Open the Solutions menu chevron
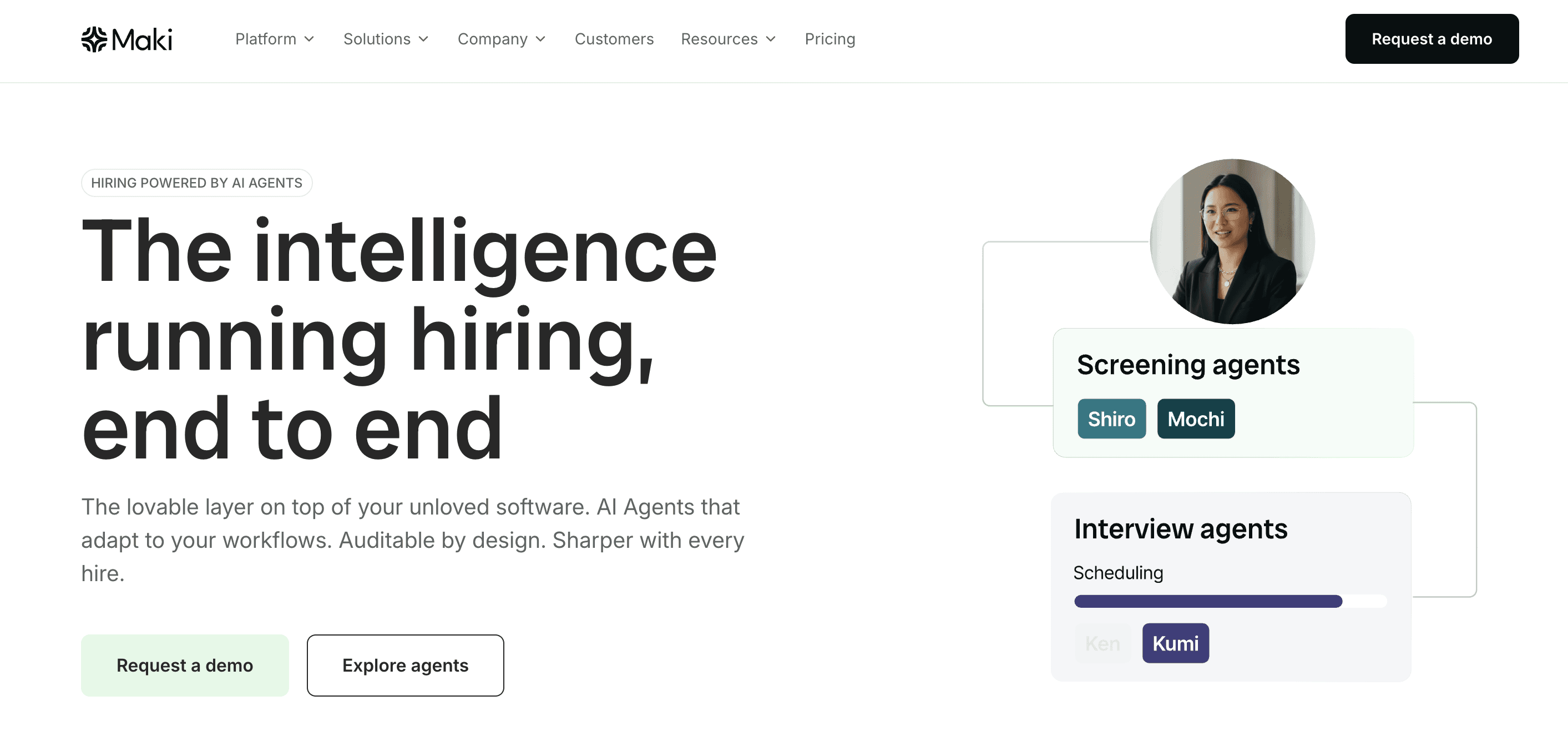This screenshot has height=736, width=1568. [x=424, y=39]
